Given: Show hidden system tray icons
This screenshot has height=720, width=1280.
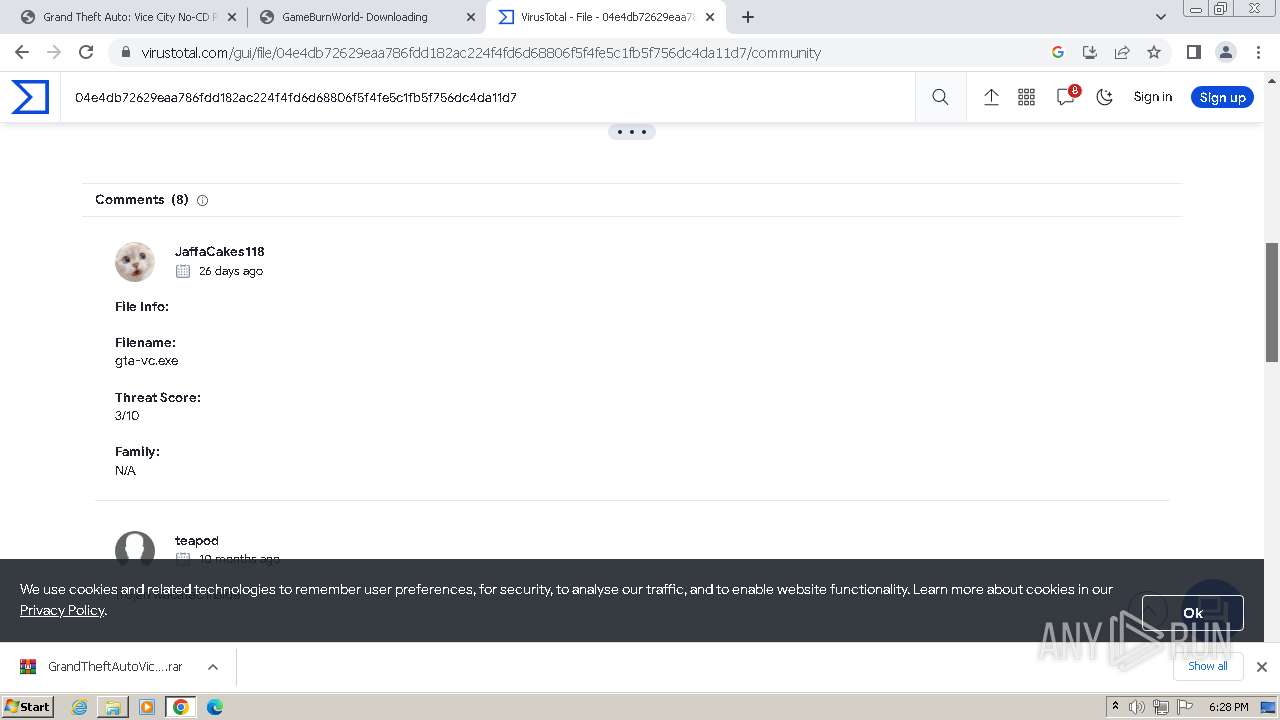Looking at the screenshot, I should (x=1116, y=707).
